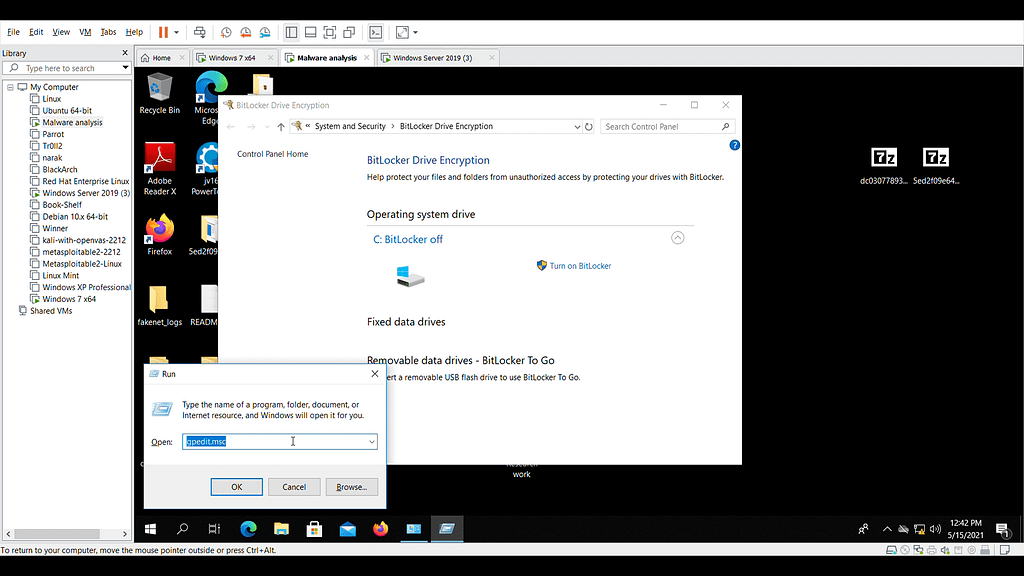Toggle the library sidebar view button
This screenshot has height=576, width=1024.
pyautogui.click(x=291, y=32)
